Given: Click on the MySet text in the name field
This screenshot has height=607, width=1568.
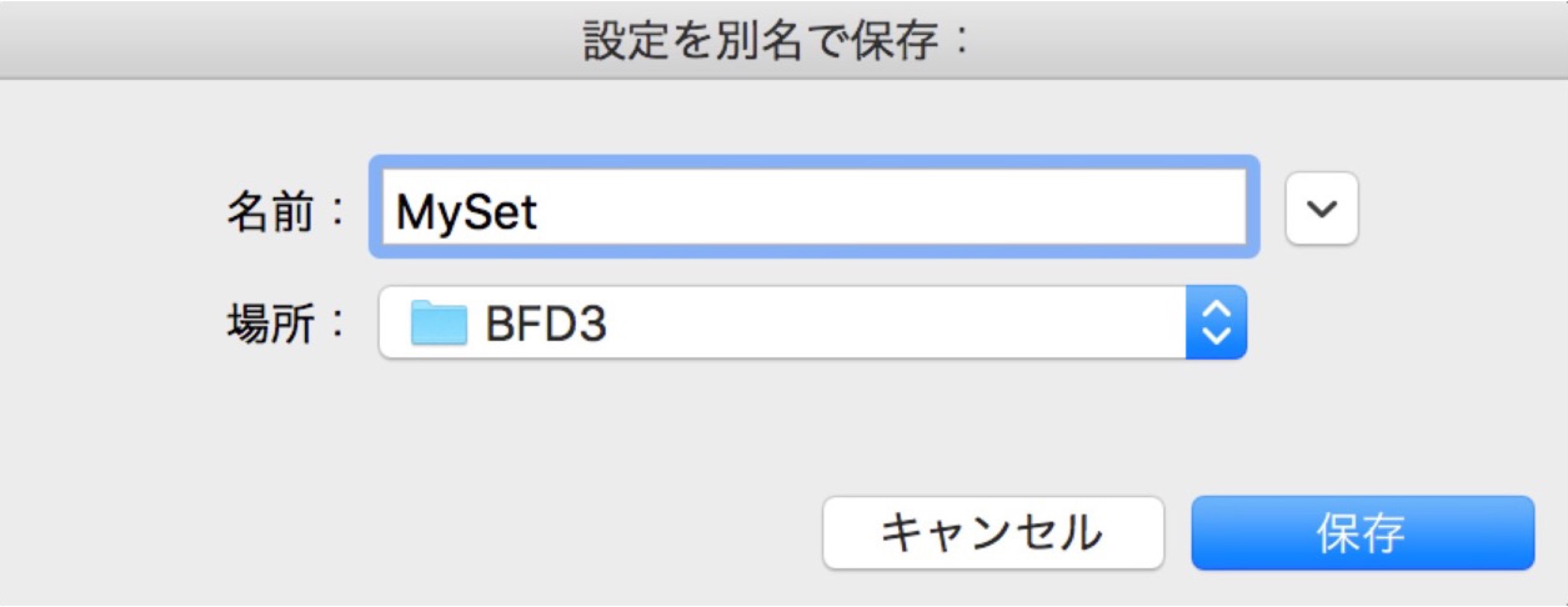Looking at the screenshot, I should (466, 213).
